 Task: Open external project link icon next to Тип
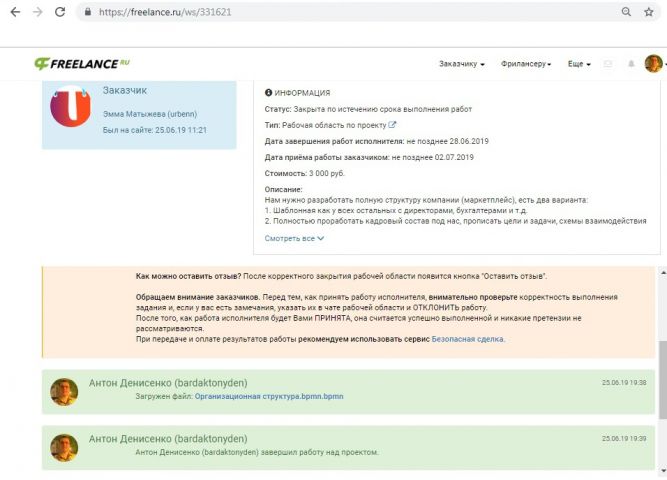[x=392, y=125]
